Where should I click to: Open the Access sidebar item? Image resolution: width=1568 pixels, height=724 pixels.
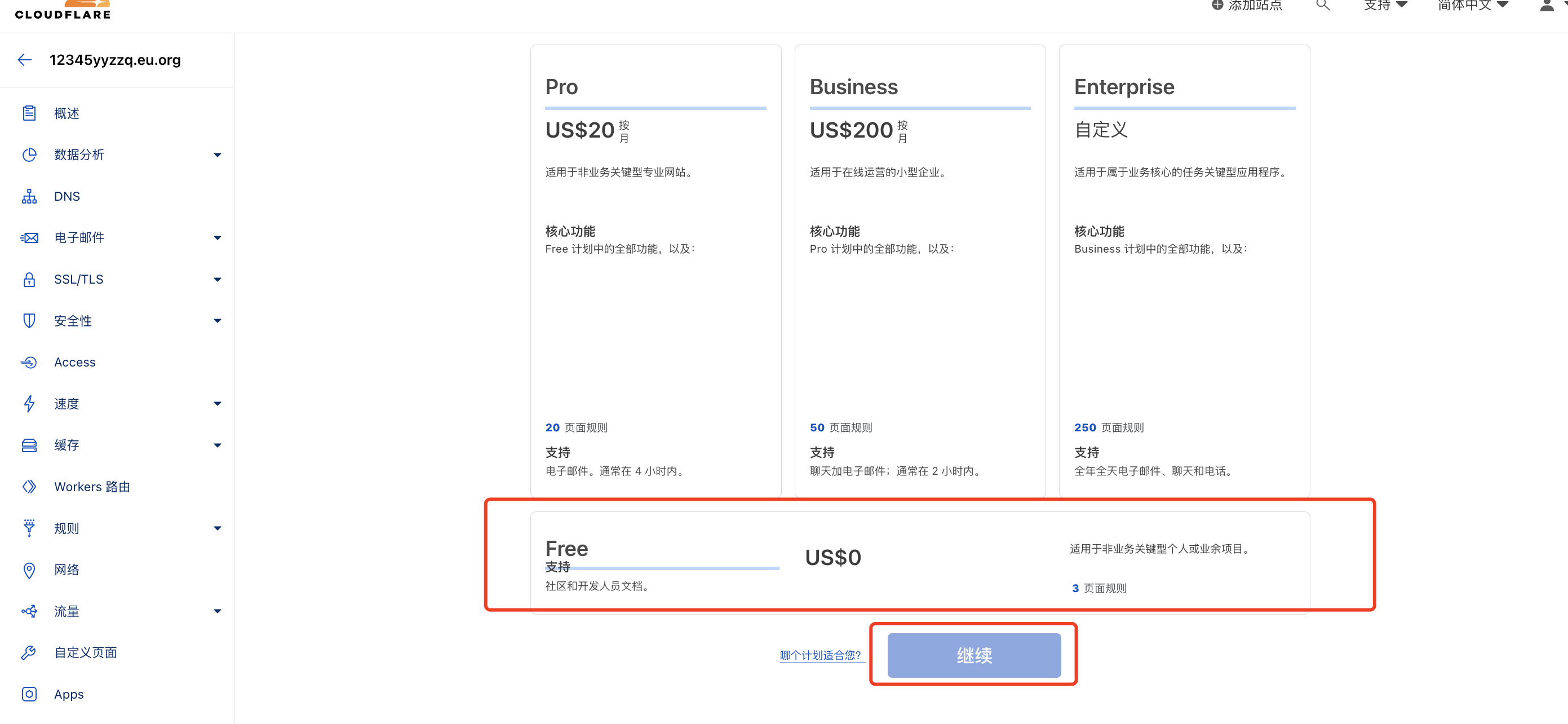pos(74,363)
